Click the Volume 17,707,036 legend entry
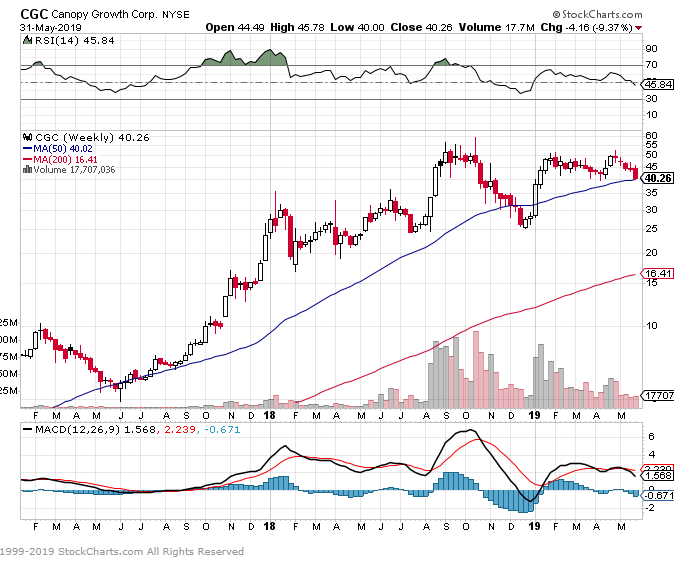700x564 pixels. pyautogui.click(x=74, y=170)
